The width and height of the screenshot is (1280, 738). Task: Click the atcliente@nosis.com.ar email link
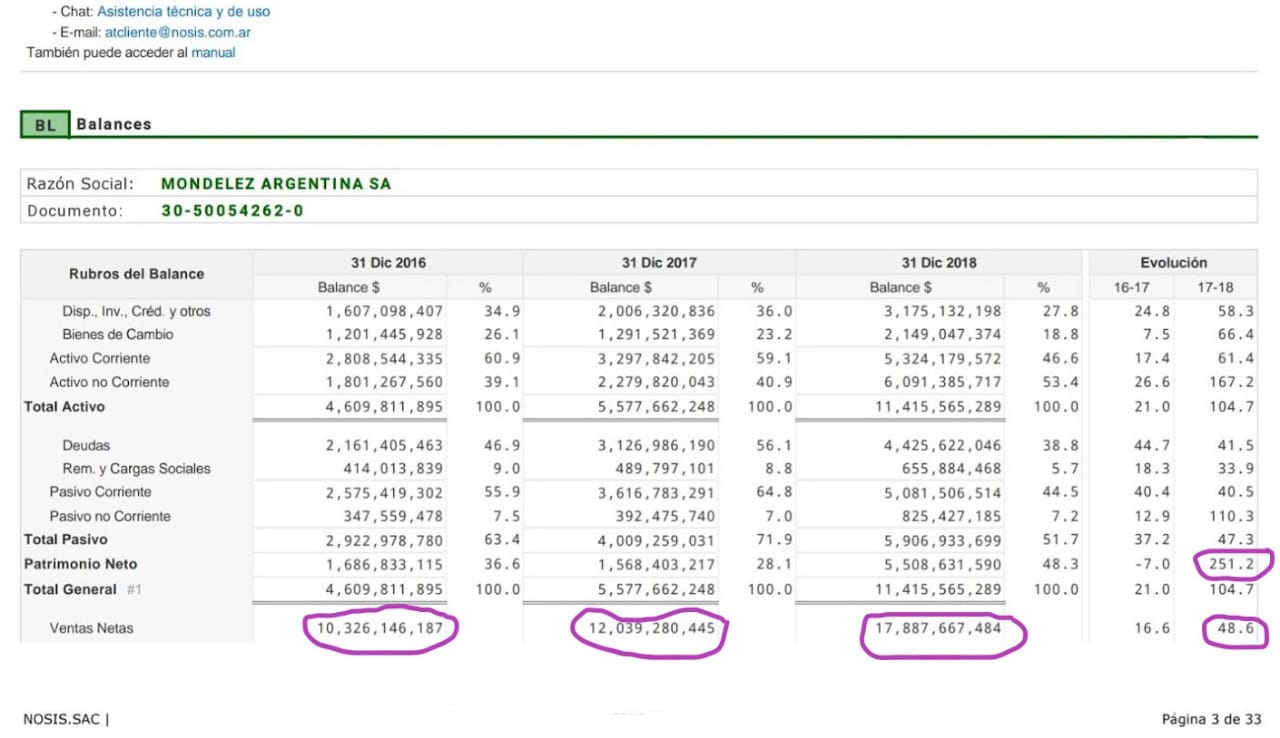click(177, 32)
